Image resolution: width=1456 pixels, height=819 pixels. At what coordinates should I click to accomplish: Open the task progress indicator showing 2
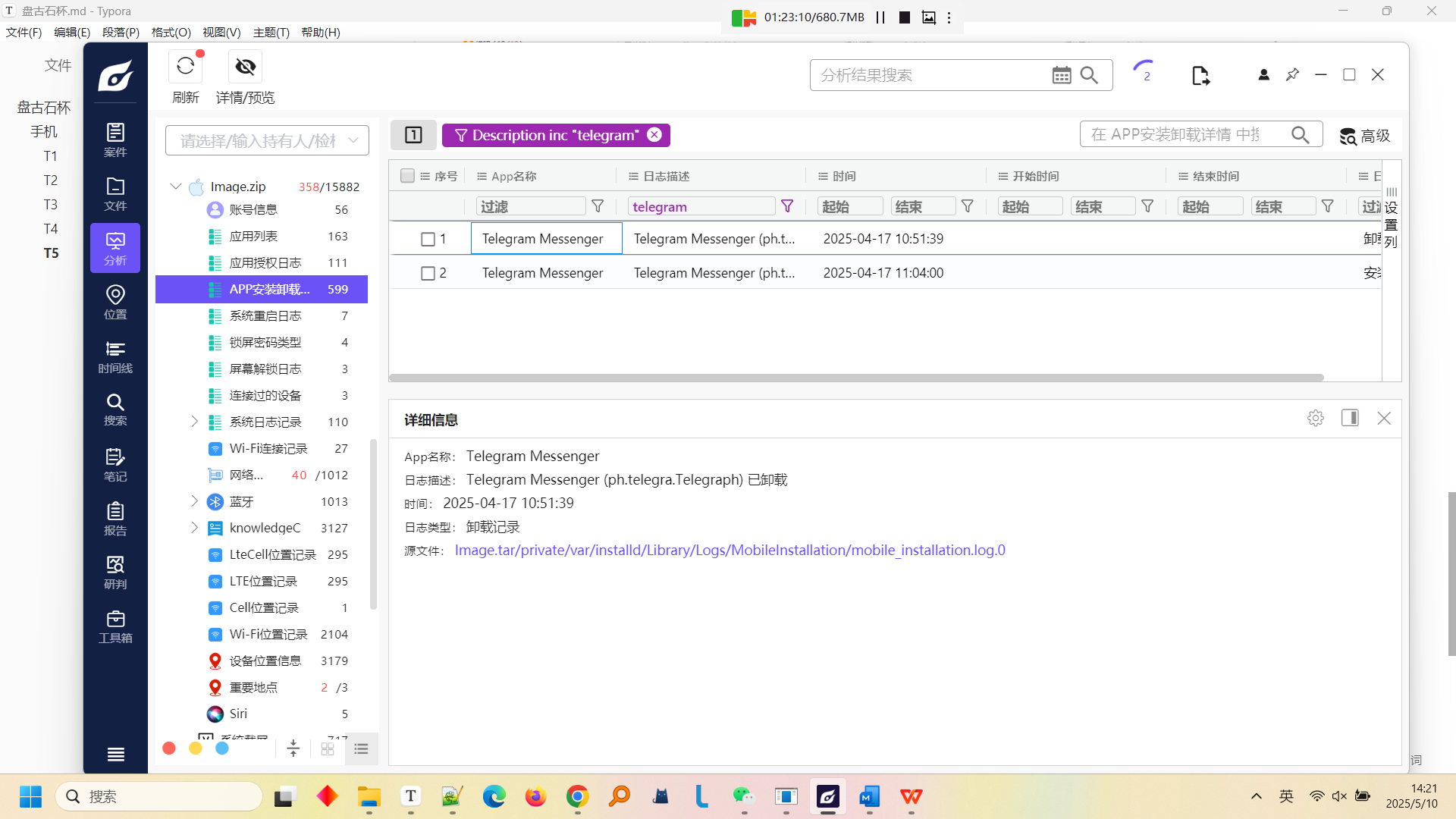1144,72
